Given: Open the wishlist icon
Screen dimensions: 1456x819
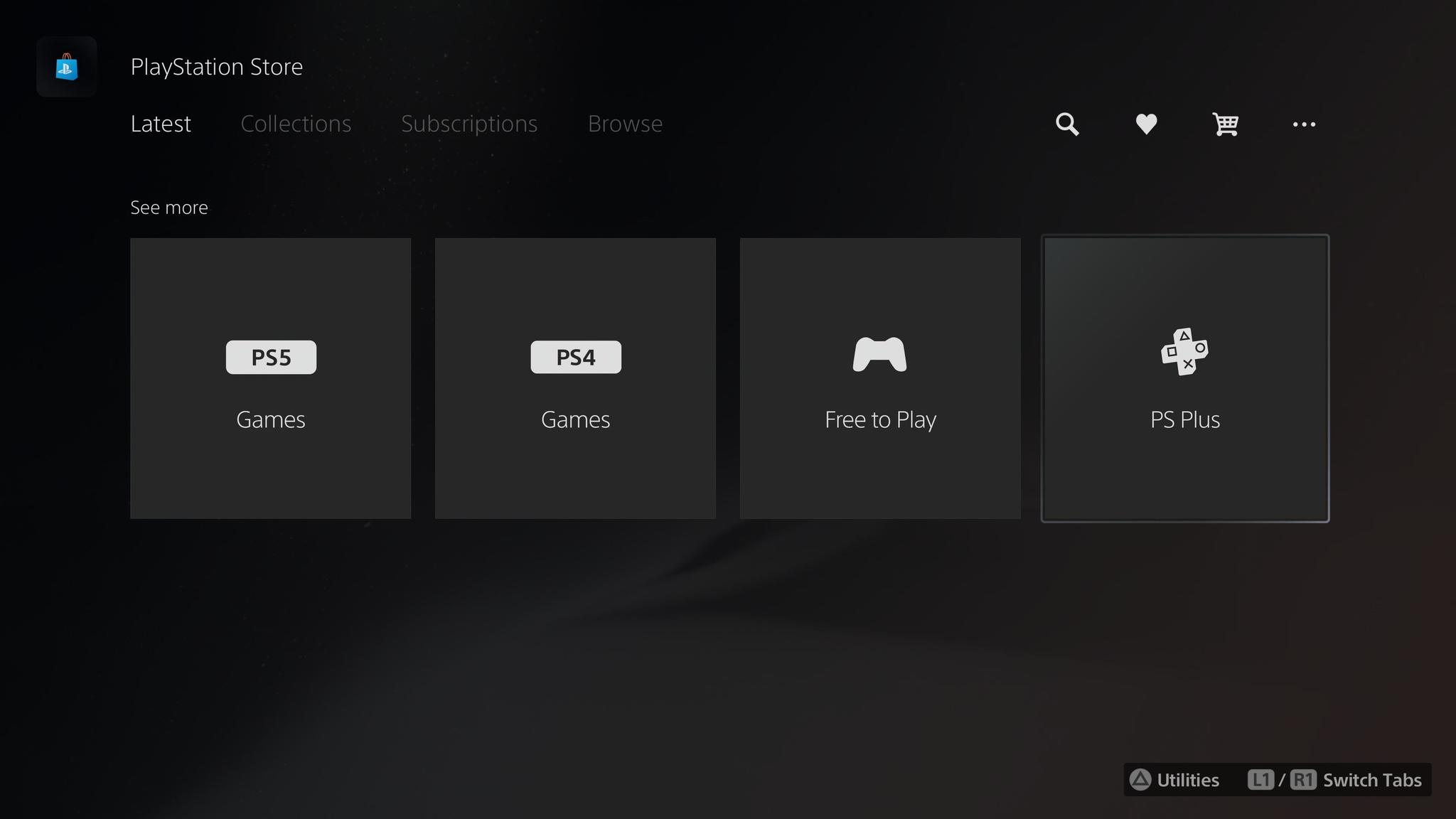Looking at the screenshot, I should (x=1146, y=123).
